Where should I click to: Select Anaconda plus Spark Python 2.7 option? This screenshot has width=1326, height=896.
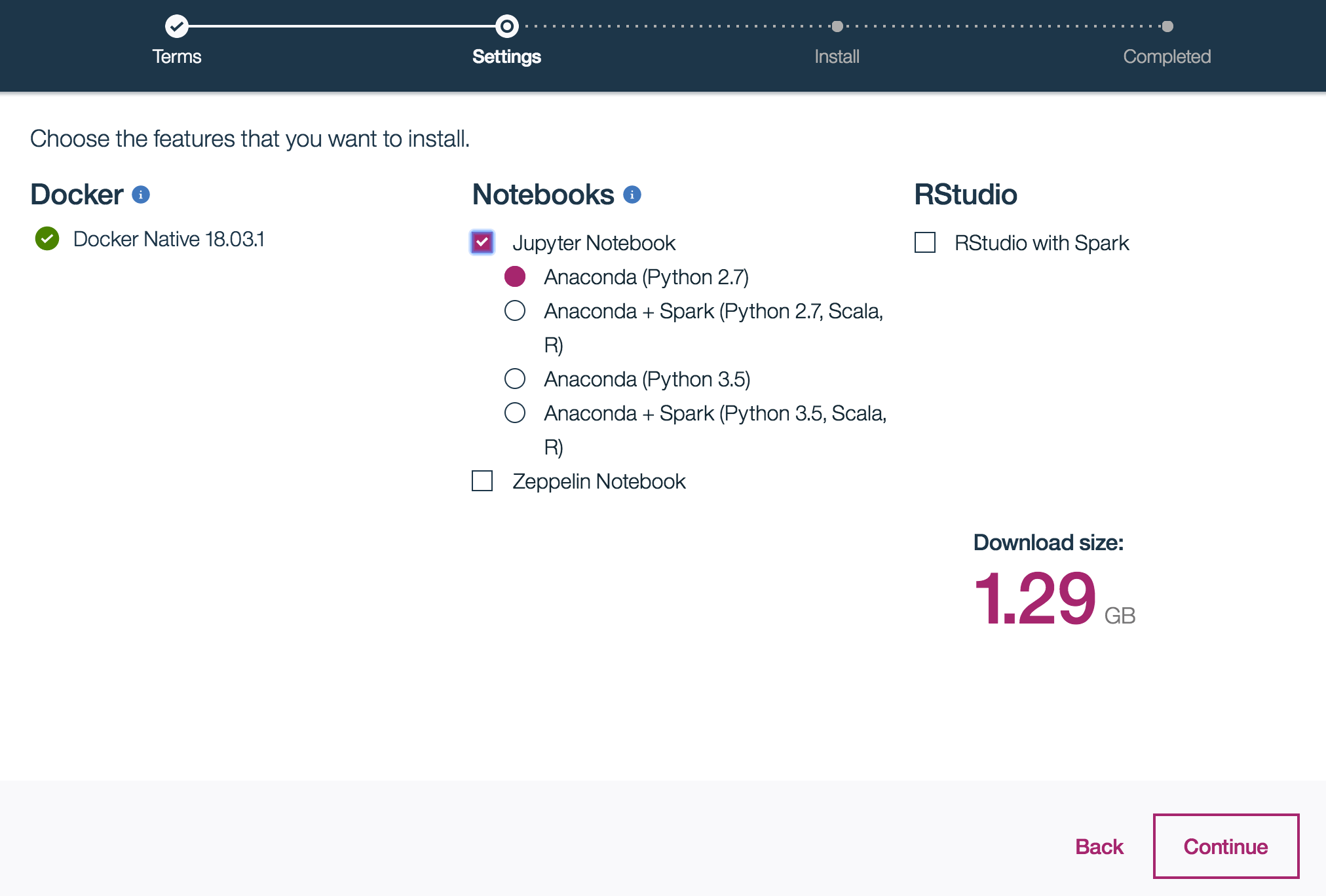(x=515, y=311)
